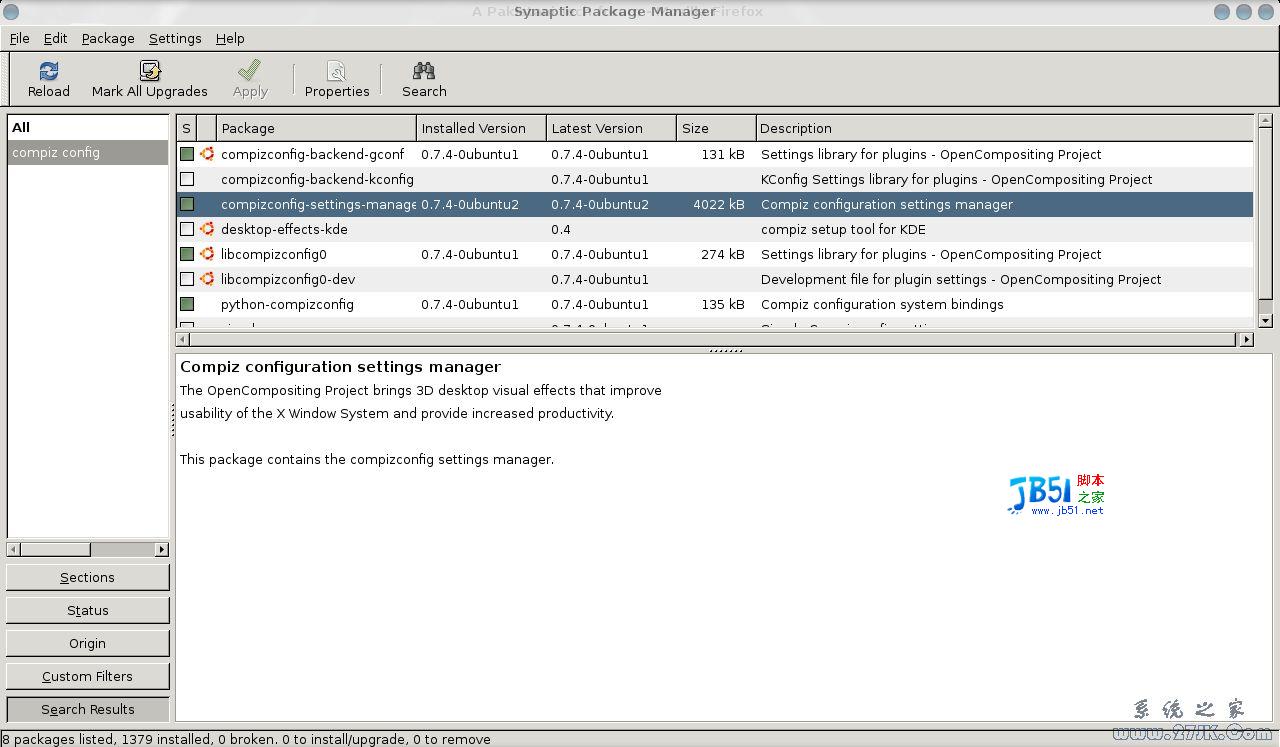Open the window menu icon in title bar
The width and height of the screenshot is (1280, 747).
coord(10,11)
